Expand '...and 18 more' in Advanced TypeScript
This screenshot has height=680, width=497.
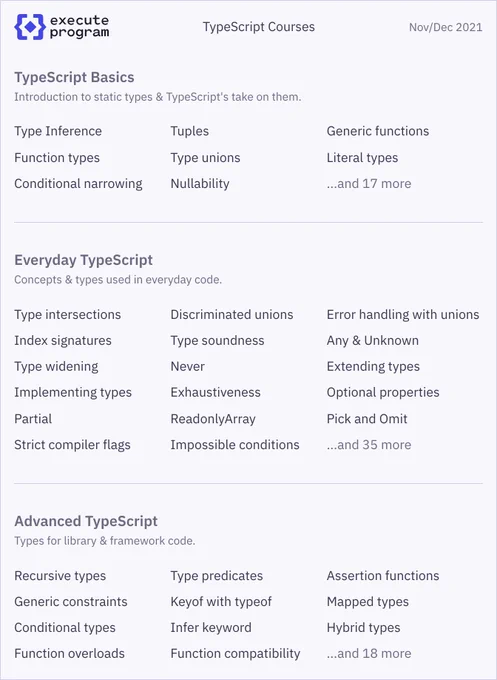coord(369,654)
